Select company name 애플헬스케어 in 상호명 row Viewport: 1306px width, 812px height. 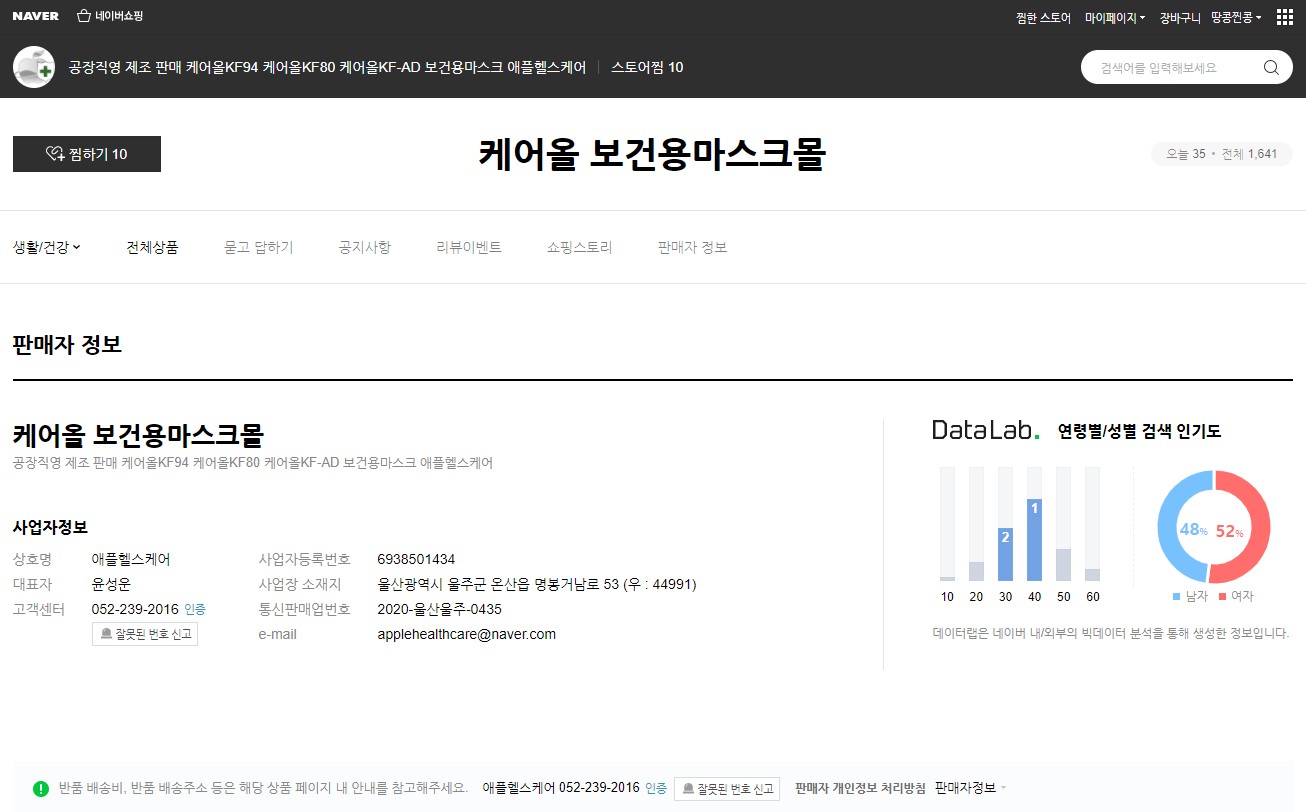[x=131, y=559]
